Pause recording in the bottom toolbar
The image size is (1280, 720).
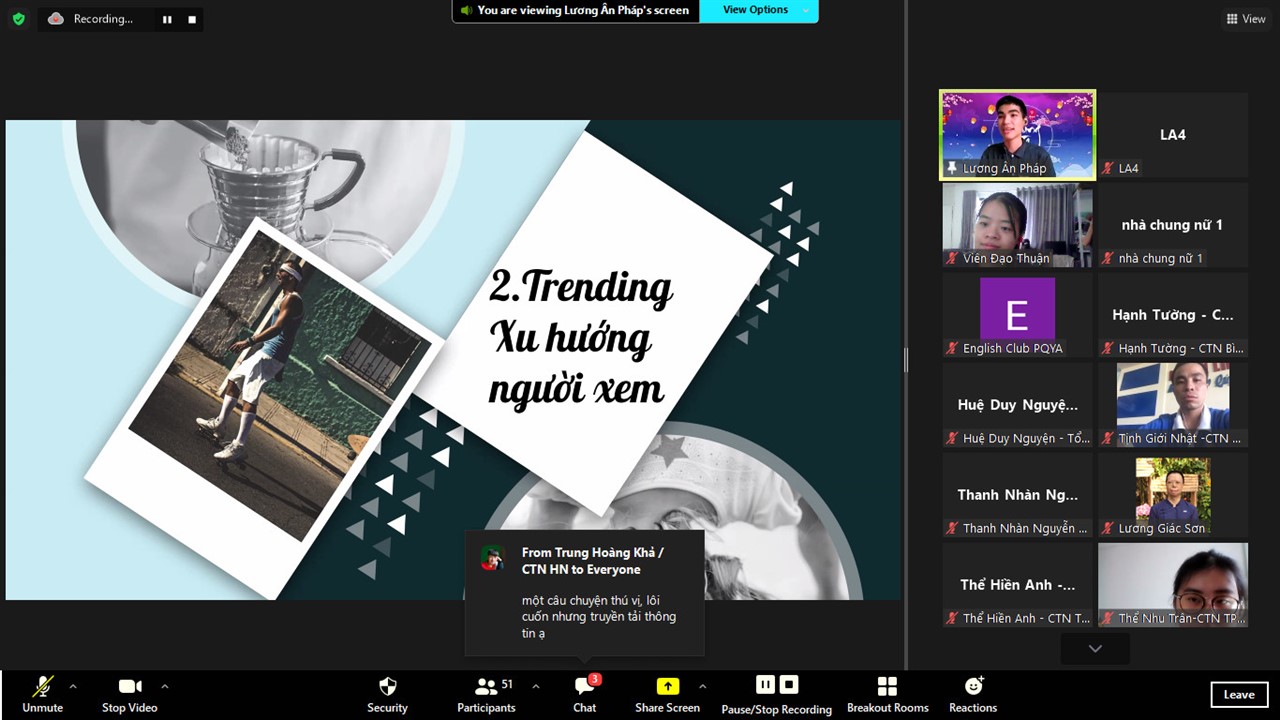click(x=765, y=685)
